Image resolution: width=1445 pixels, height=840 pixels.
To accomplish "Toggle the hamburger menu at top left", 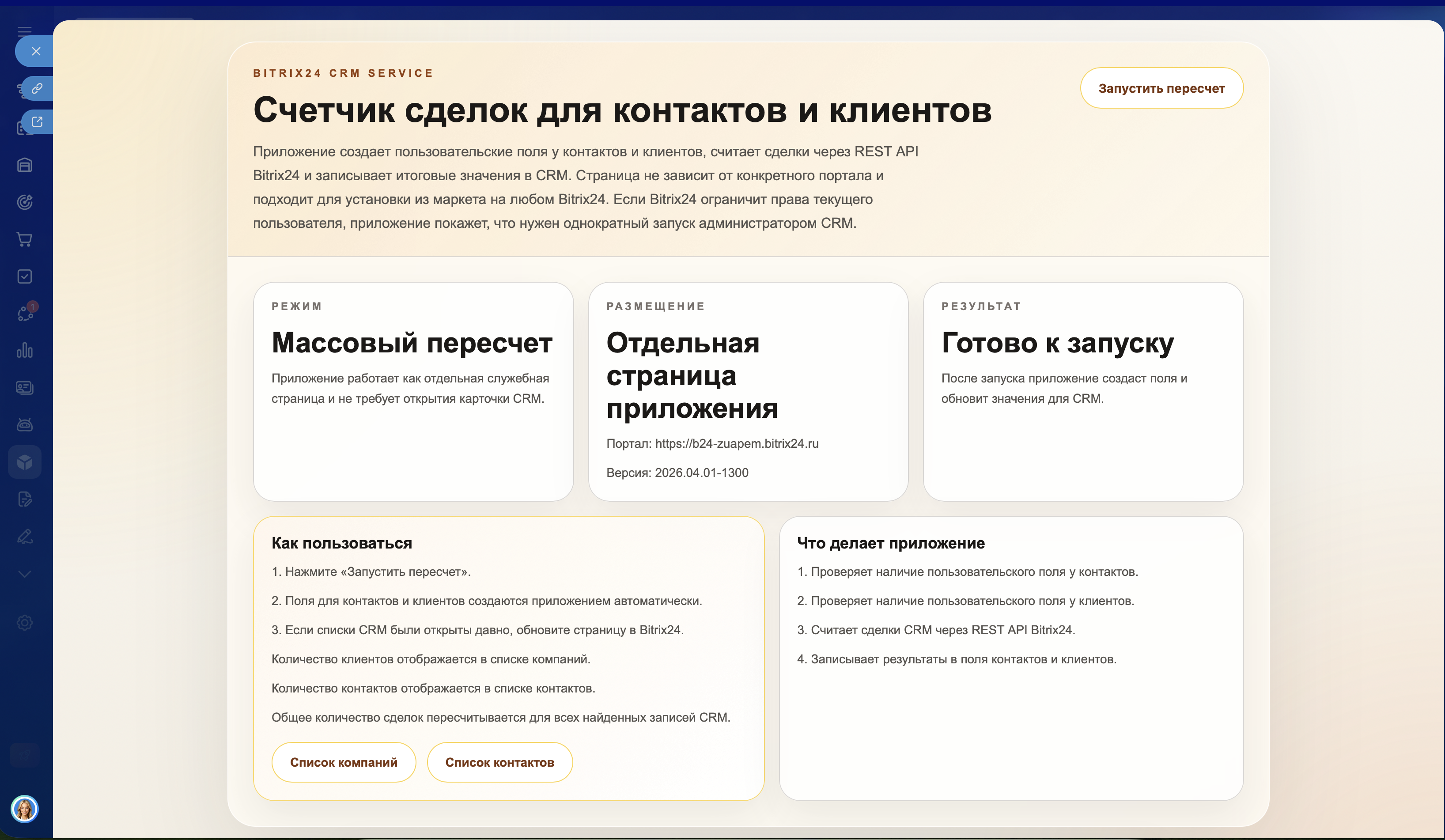I will coord(25,30).
